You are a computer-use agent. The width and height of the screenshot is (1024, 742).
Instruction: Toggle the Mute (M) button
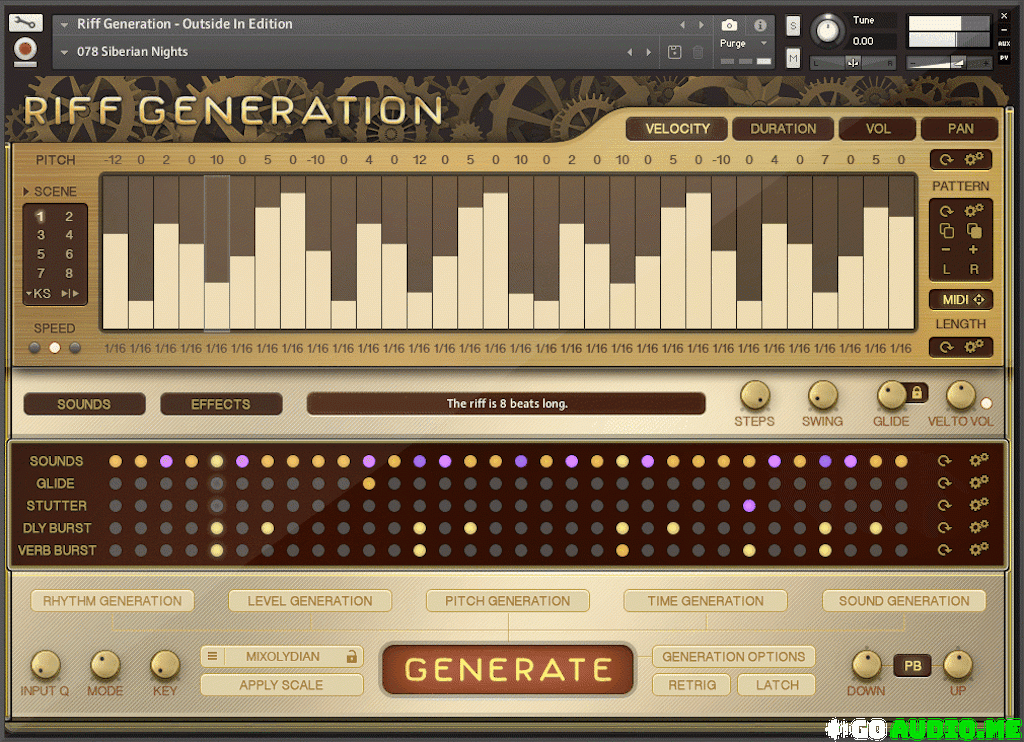[x=793, y=58]
